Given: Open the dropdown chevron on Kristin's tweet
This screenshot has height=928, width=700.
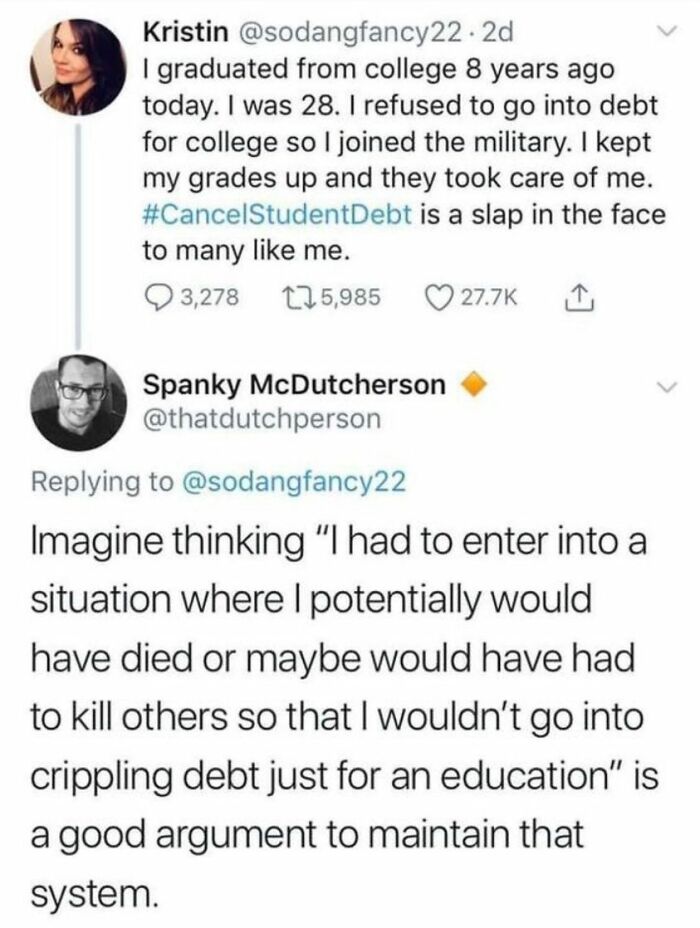Looking at the screenshot, I should pos(668,31).
